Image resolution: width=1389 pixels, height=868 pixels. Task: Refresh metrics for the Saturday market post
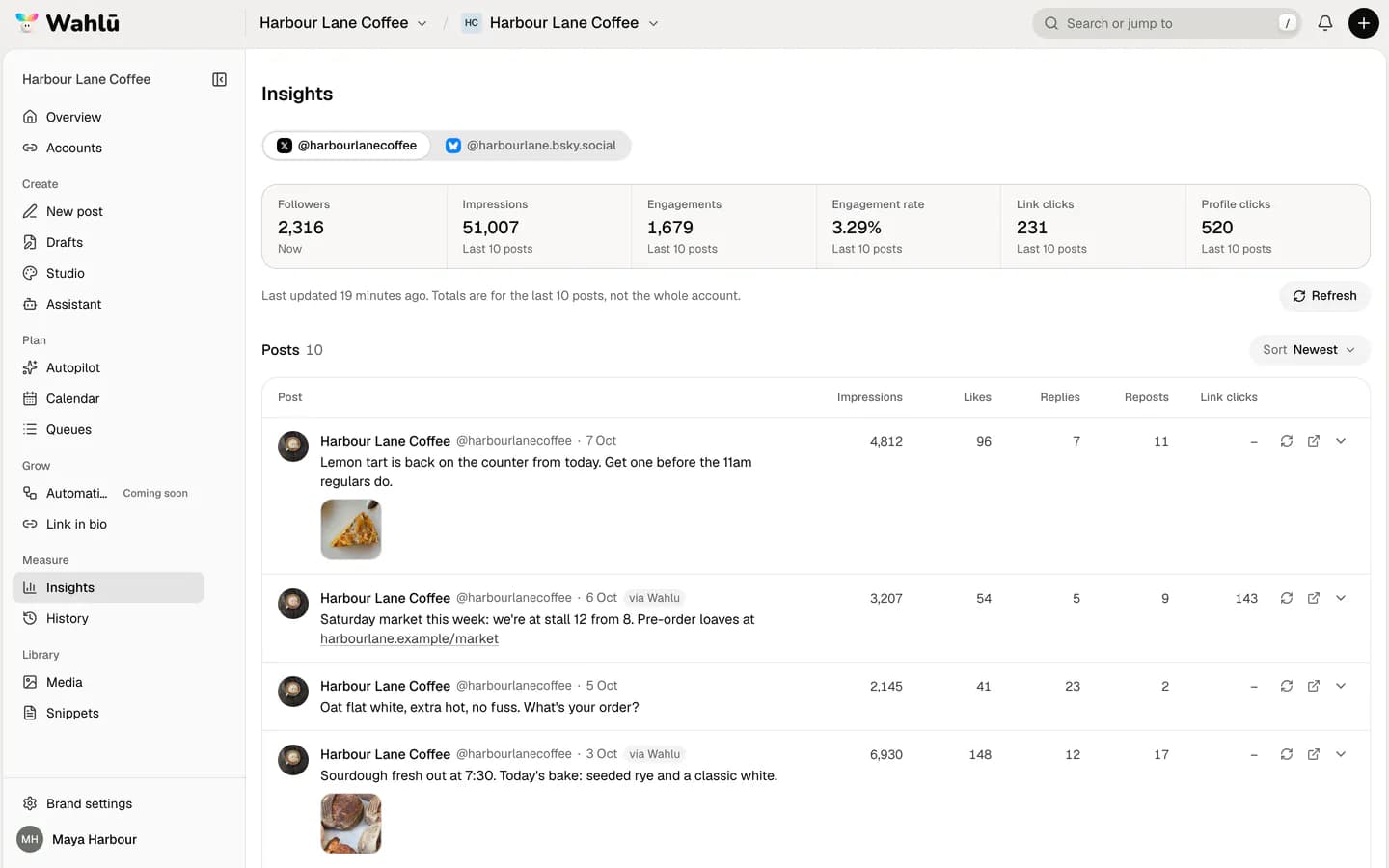click(1287, 598)
